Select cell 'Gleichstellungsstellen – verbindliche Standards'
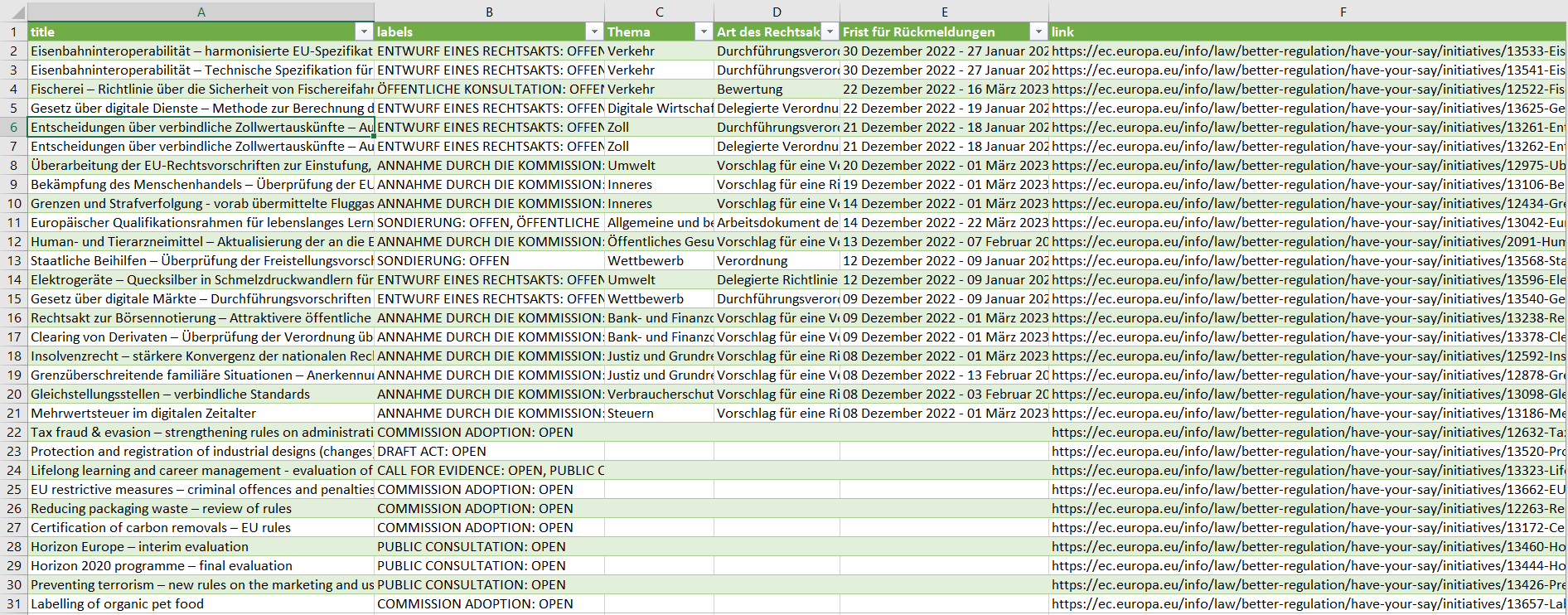Viewport: 1568px width, 615px height. pyautogui.click(x=201, y=394)
